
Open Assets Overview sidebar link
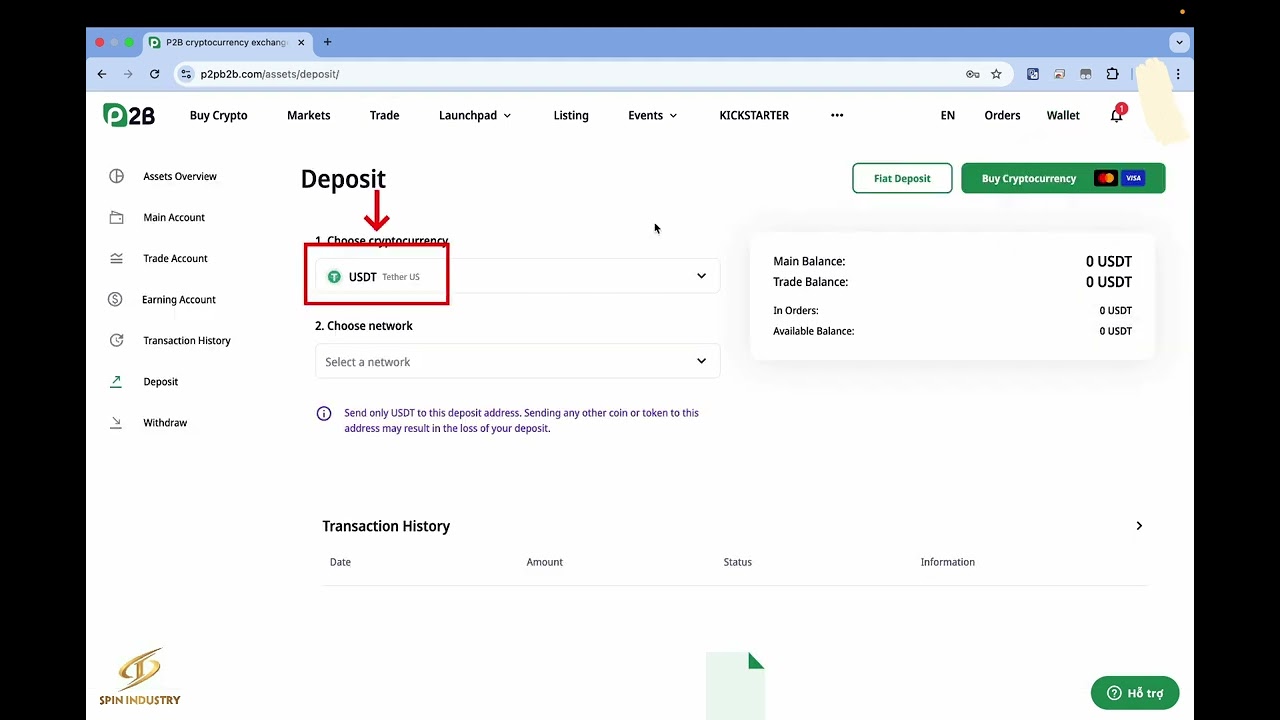[180, 176]
